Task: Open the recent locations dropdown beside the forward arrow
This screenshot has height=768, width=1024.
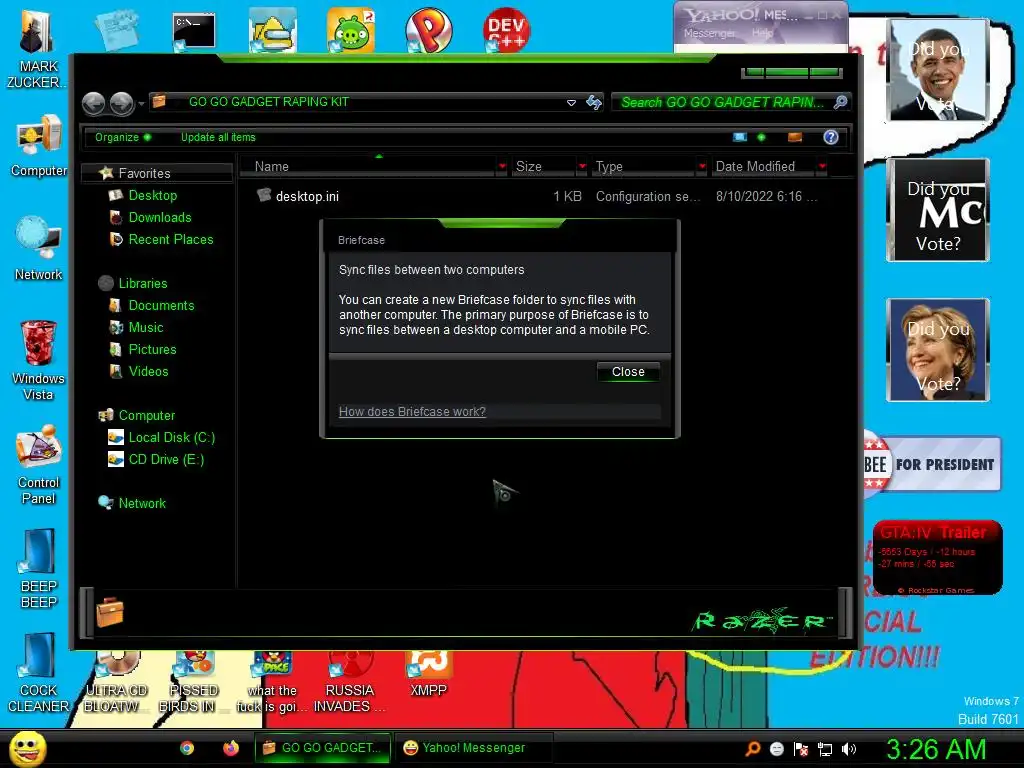Action: (x=141, y=103)
